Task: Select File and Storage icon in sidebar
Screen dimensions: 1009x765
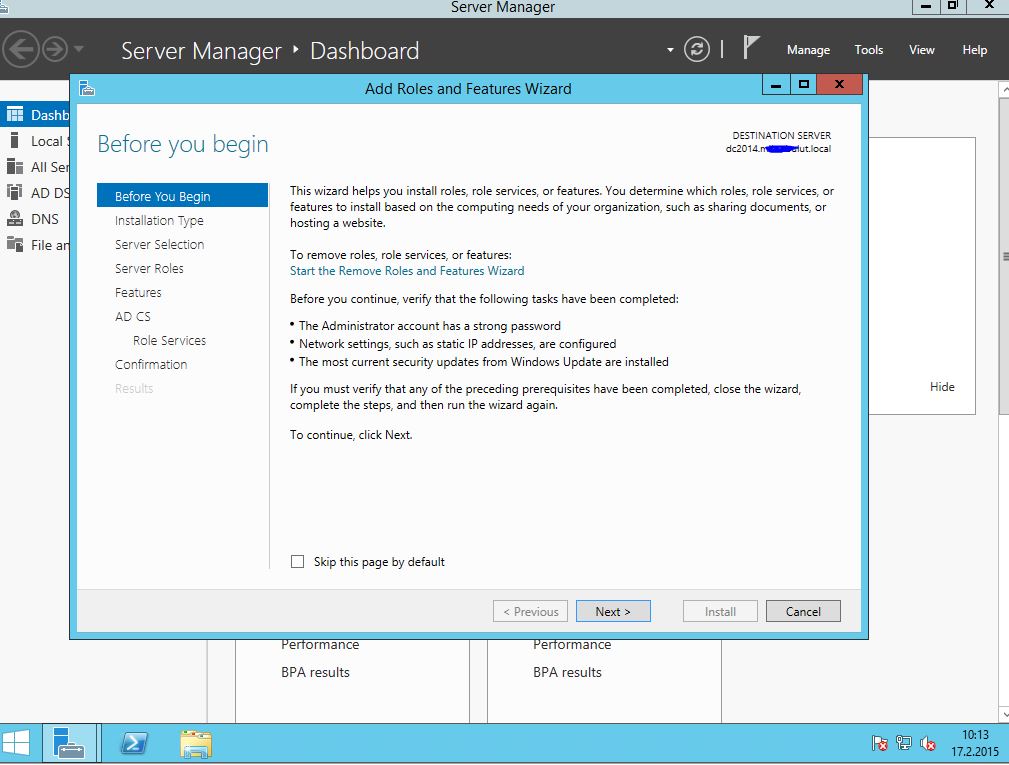Action: [15, 244]
